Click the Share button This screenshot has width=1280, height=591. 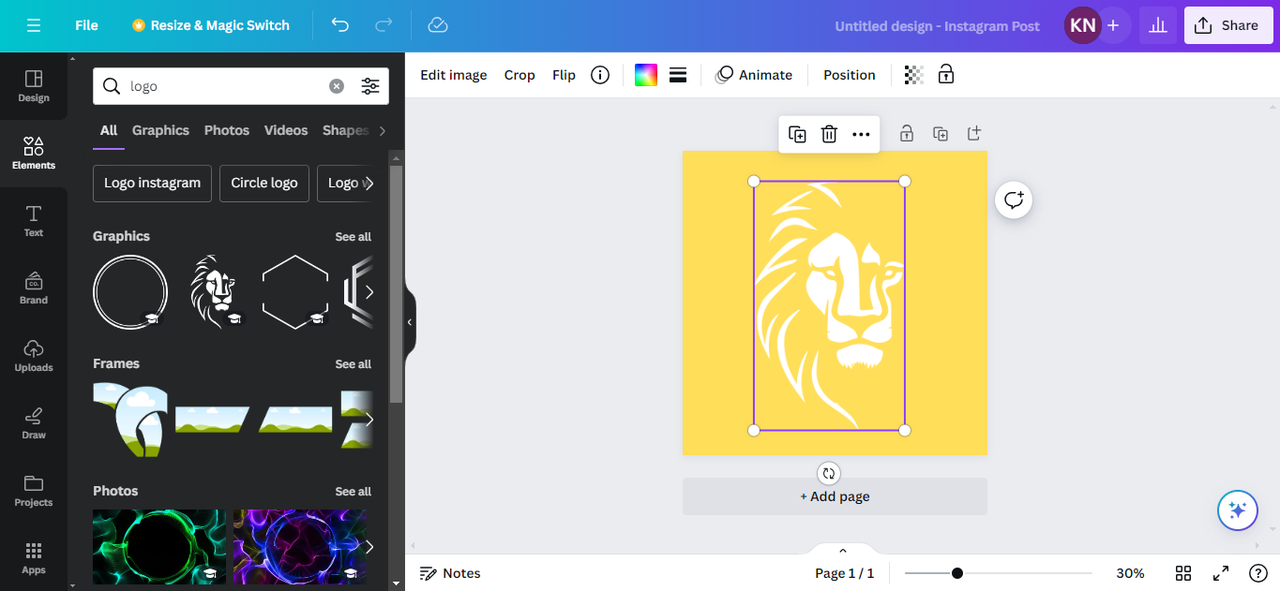click(1229, 25)
